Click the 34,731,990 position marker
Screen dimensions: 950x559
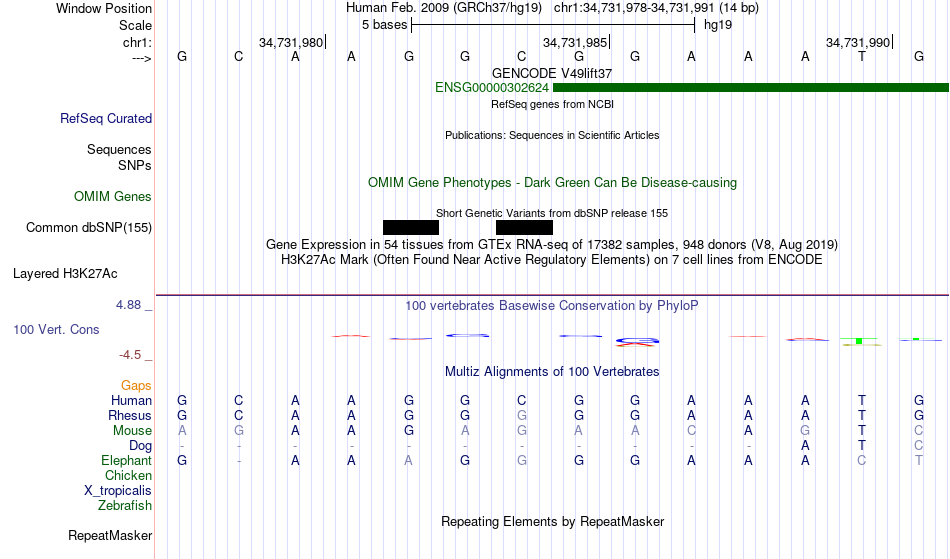[x=859, y=42]
